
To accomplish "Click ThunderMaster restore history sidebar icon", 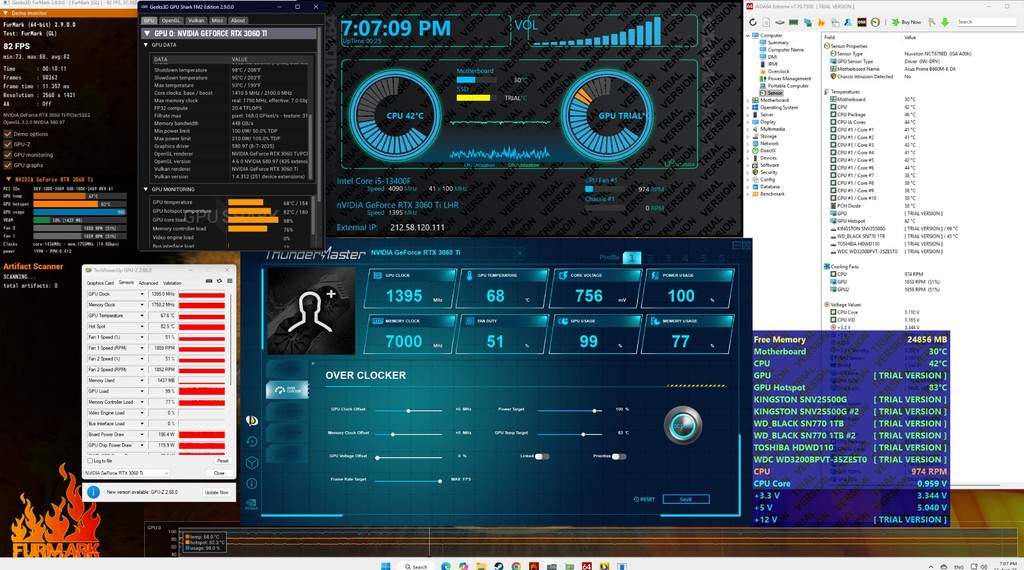I will pyautogui.click(x=252, y=441).
